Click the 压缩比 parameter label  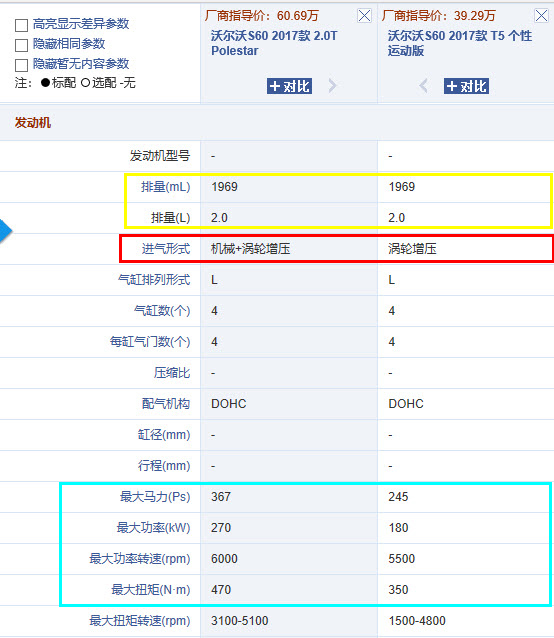tap(172, 373)
